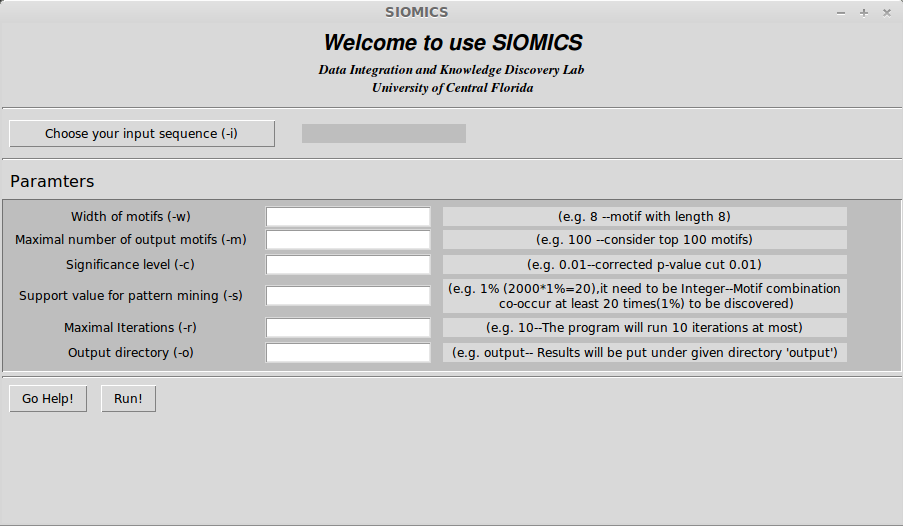The image size is (903, 526).
Task: Activate the Support value for pattern mining field
Action: [348, 296]
